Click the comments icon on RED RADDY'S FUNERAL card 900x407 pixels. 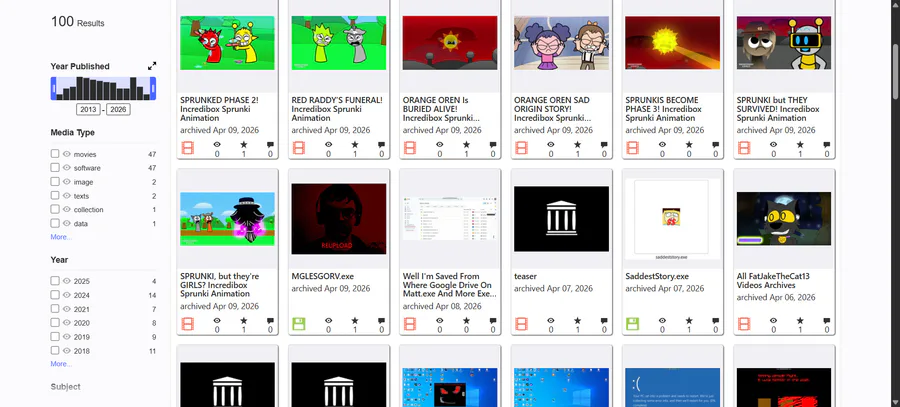tap(381, 145)
